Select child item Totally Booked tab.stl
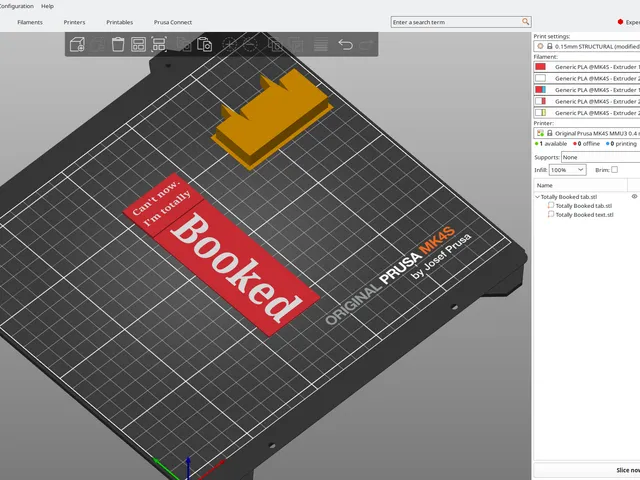The image size is (640, 480). (x=583, y=206)
